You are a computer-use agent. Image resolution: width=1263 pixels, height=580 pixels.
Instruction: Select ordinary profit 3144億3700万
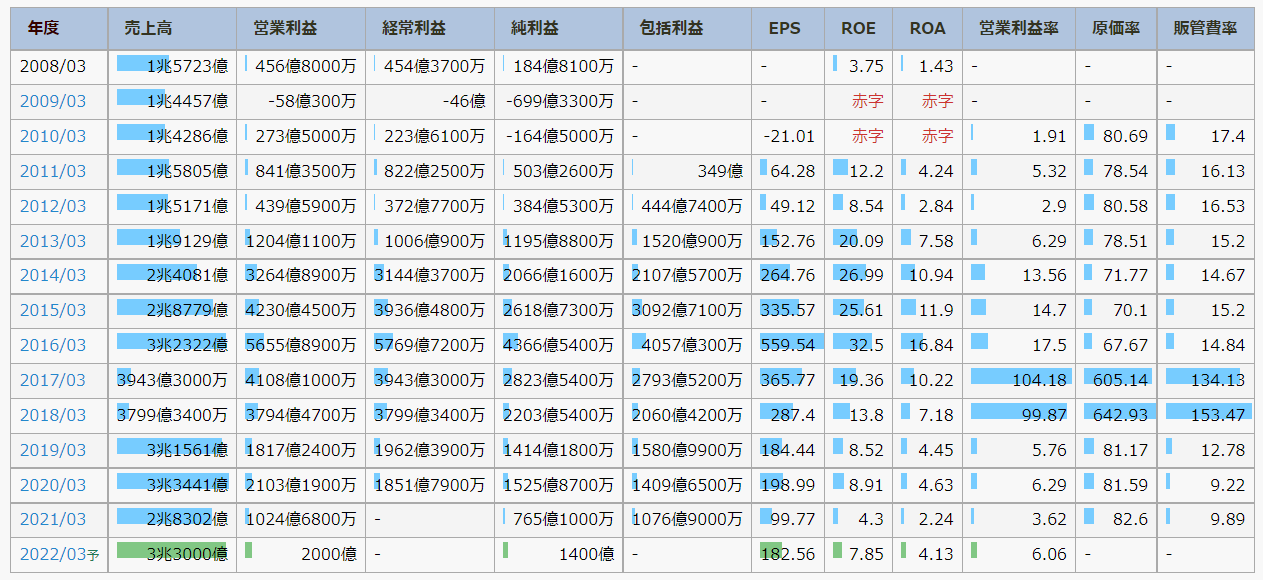[430, 276]
